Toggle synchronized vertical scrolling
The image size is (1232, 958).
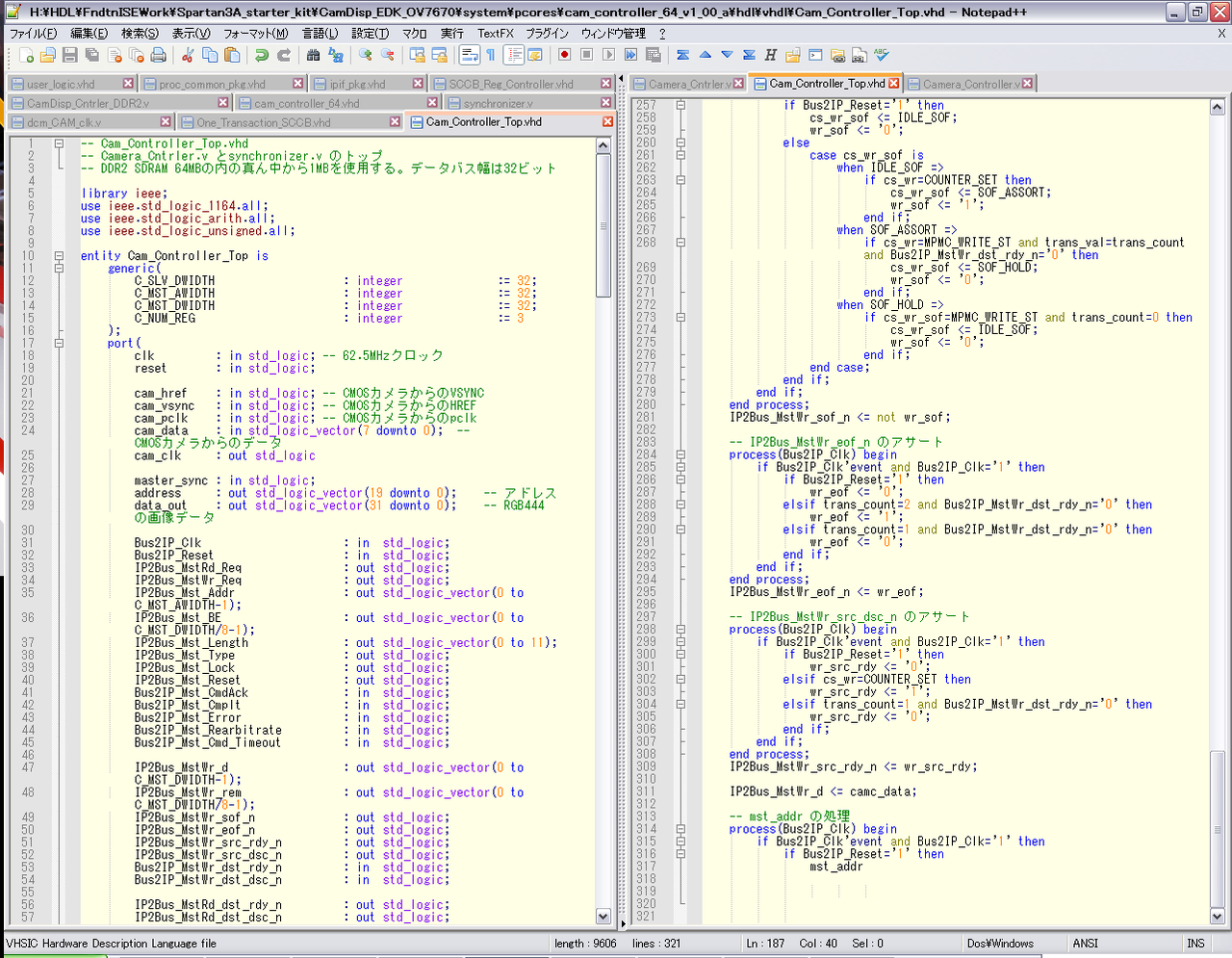tap(417, 55)
